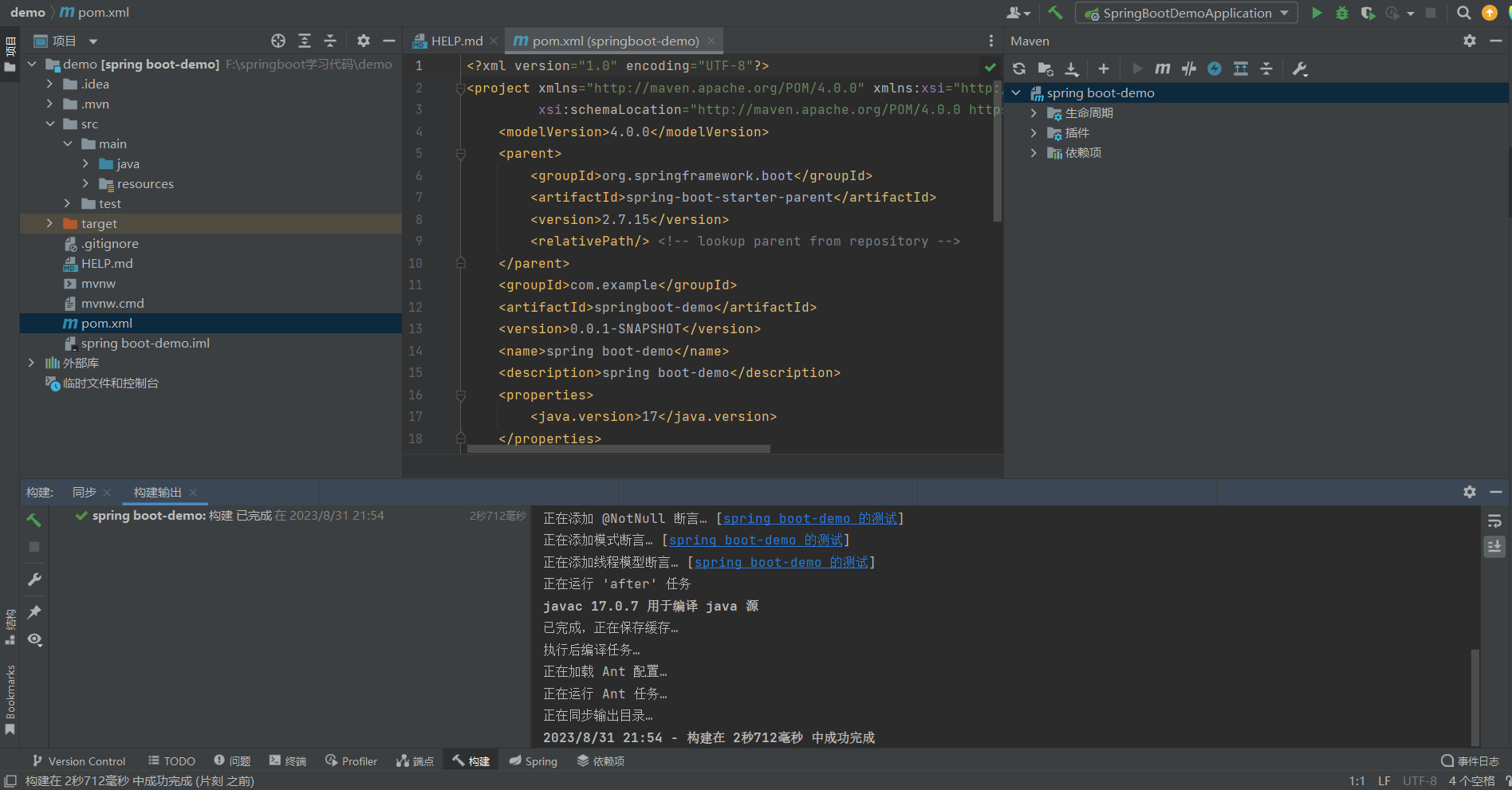This screenshot has width=1512, height=790.
Task: Open build settings wrench in Build panel
Action: coord(34,580)
